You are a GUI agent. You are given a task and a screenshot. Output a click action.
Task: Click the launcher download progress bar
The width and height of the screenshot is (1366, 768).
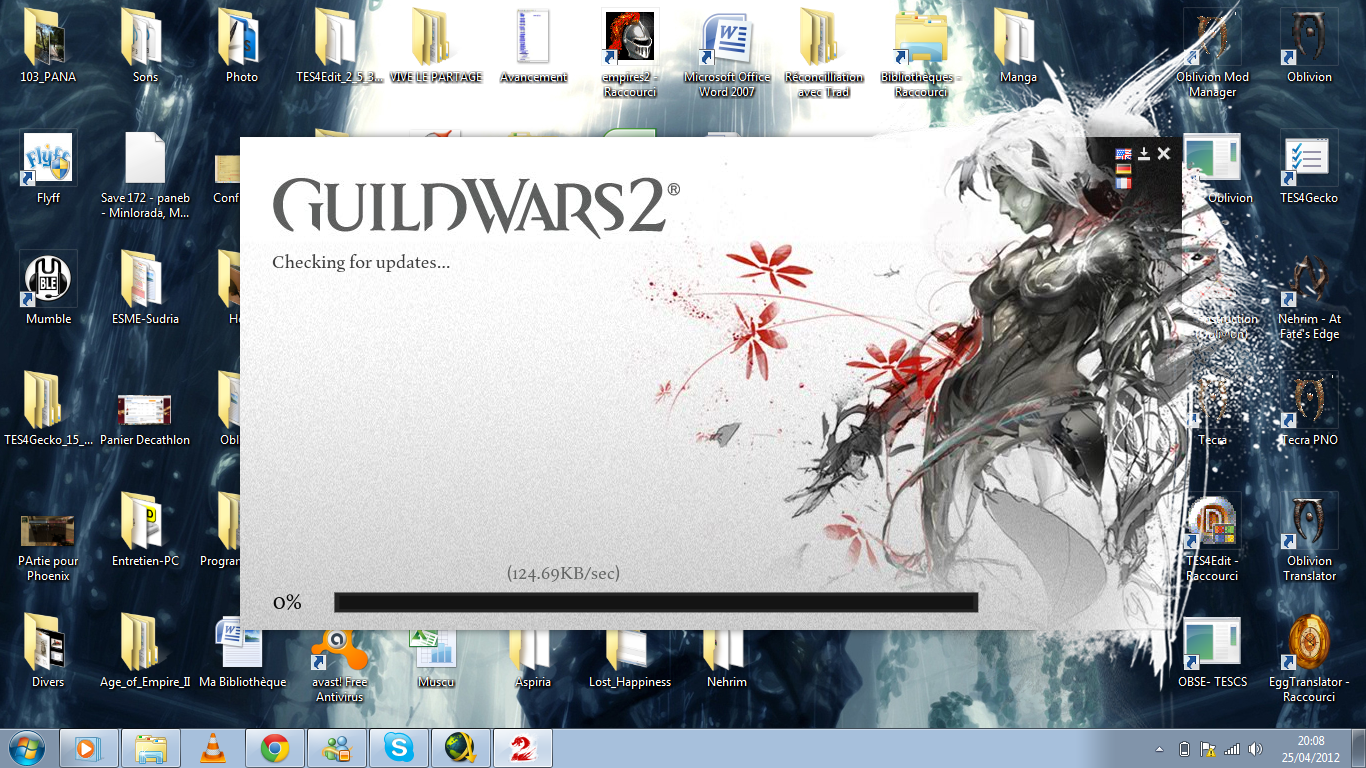656,602
